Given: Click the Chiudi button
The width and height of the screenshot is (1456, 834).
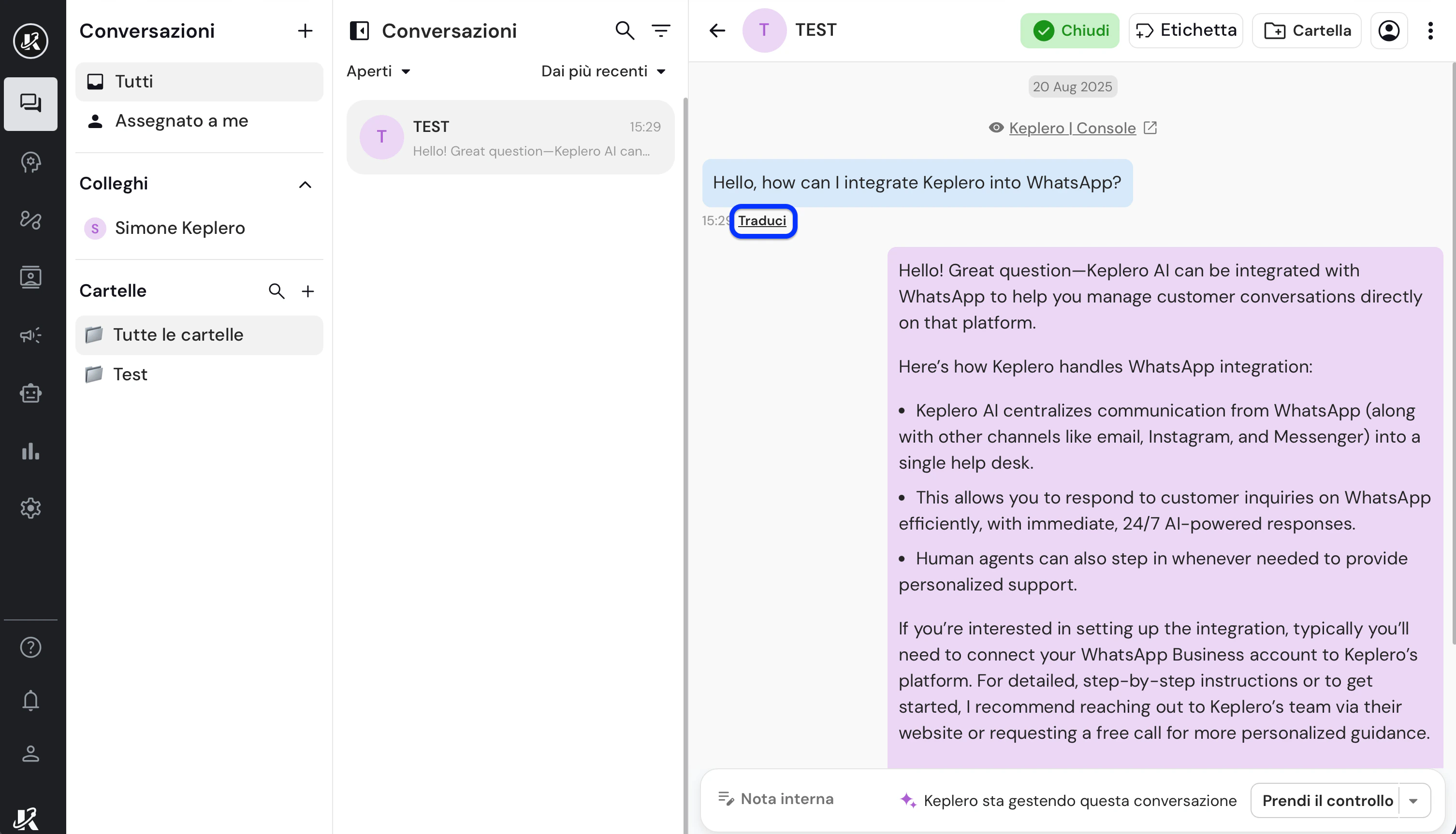Looking at the screenshot, I should point(1069,30).
